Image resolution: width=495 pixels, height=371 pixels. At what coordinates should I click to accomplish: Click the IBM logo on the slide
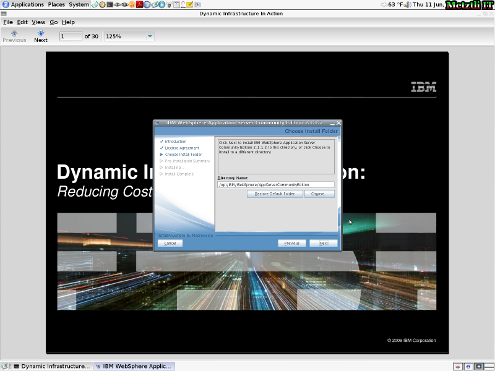coord(423,87)
